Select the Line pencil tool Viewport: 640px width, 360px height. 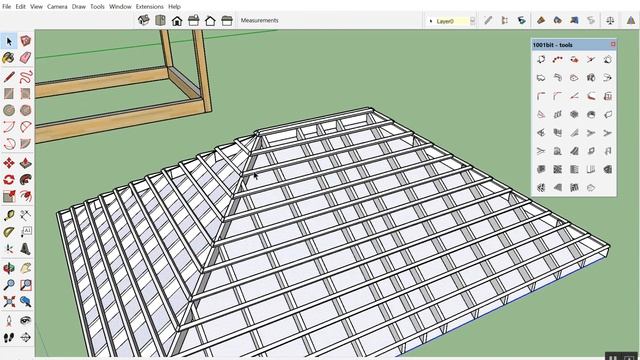(x=9, y=77)
